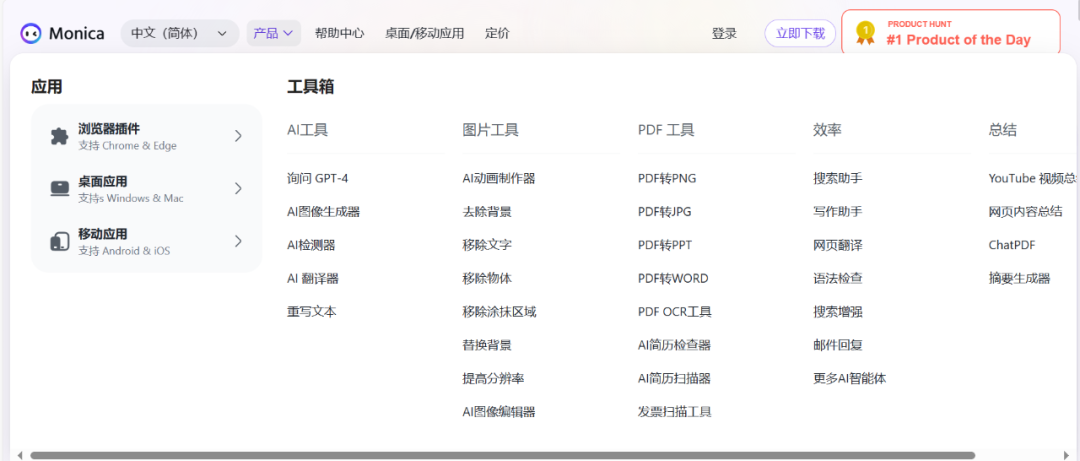Viewport: 1080px width, 461px height.
Task: Go to the 定价 page
Action: (497, 33)
